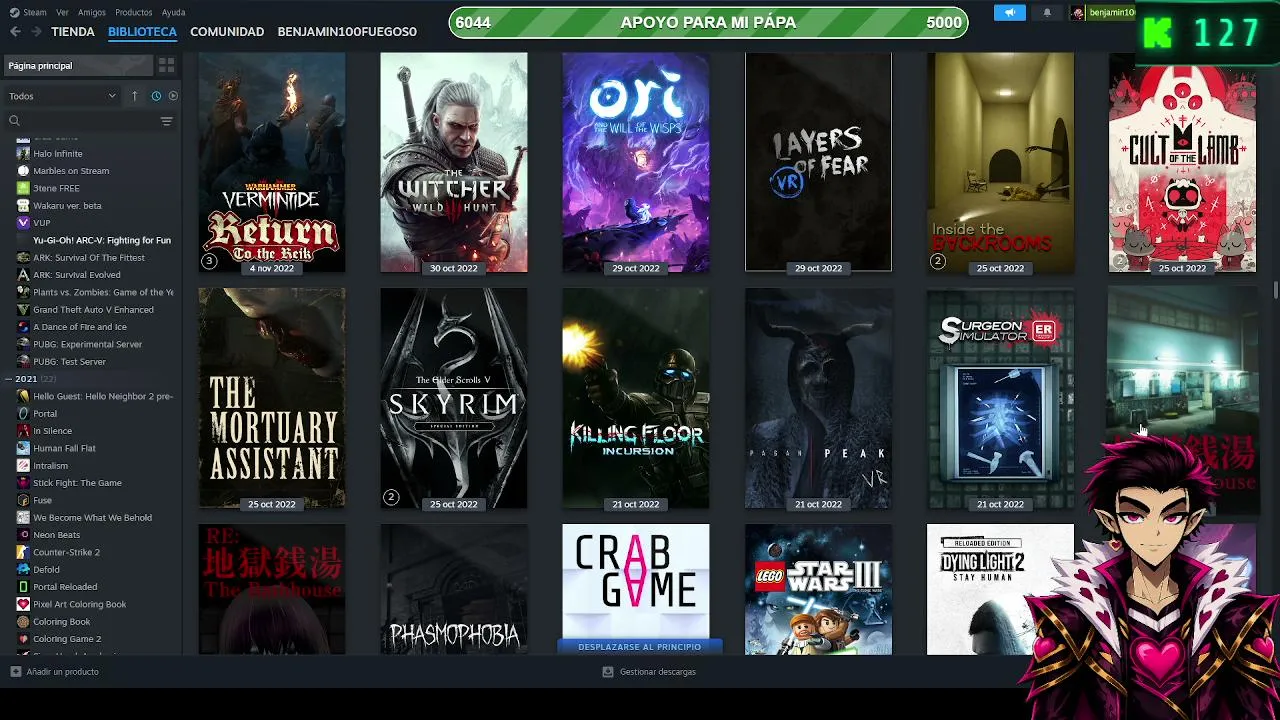Image resolution: width=1280 pixels, height=720 pixels.
Task: Select Portal Reloaded in the sidebar
Action: point(65,587)
